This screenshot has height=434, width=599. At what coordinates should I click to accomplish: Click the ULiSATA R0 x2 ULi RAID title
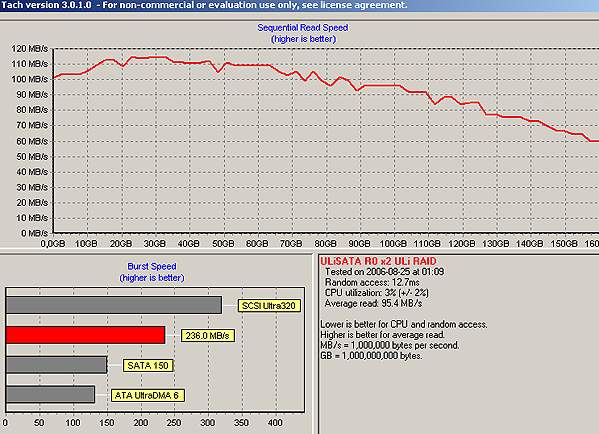coord(378,261)
